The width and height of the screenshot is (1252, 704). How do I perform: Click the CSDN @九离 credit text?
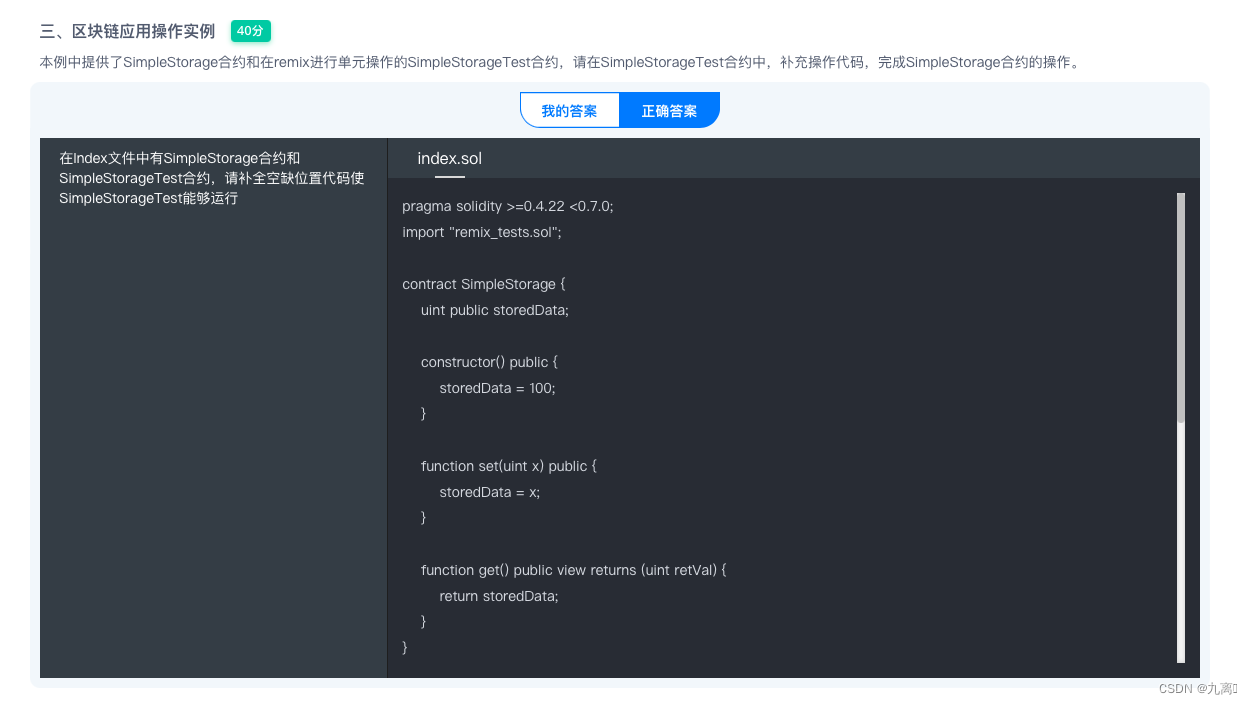coord(1198,688)
